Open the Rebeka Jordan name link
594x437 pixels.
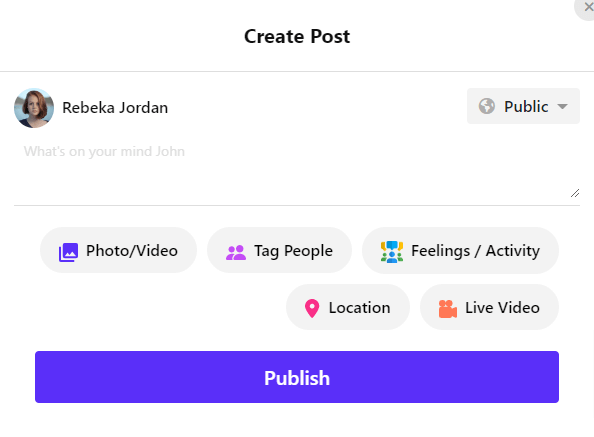tap(115, 108)
